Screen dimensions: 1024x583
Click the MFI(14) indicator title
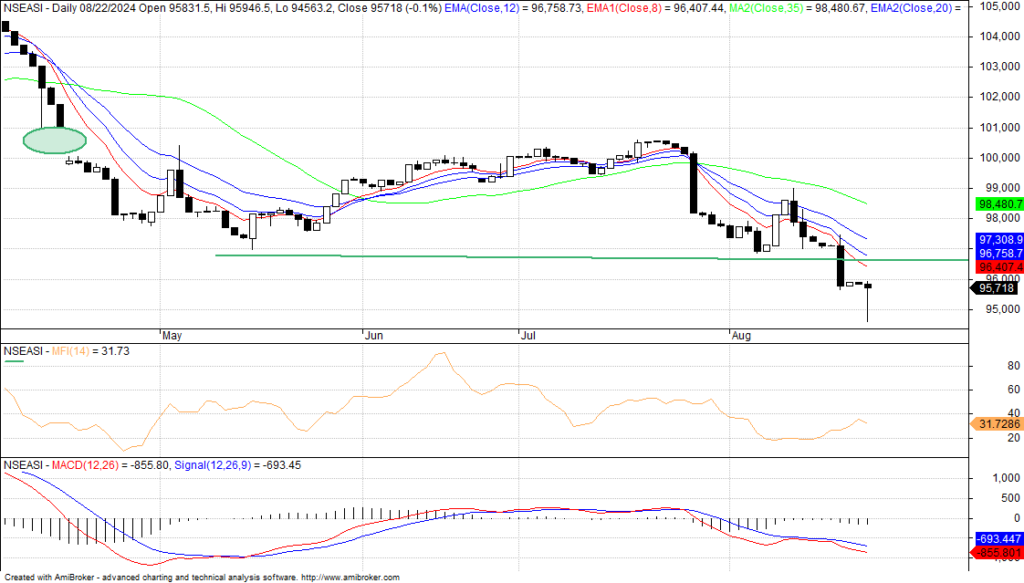click(68, 351)
